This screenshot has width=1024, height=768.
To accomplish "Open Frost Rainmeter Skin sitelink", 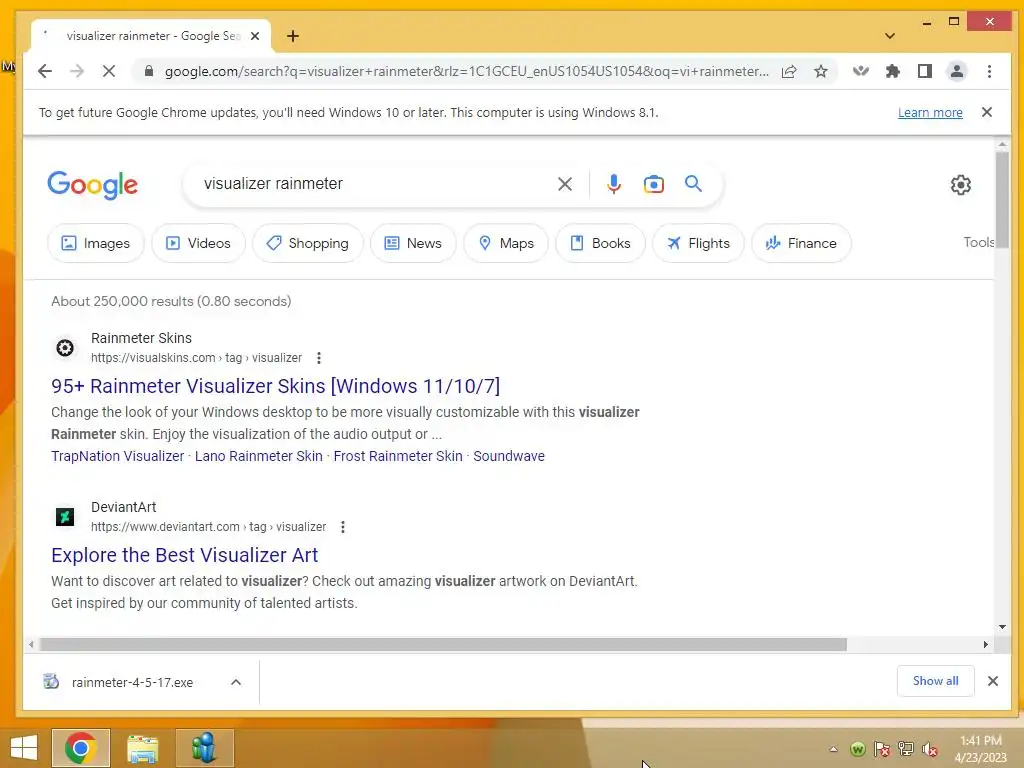I will pyautogui.click(x=398, y=456).
